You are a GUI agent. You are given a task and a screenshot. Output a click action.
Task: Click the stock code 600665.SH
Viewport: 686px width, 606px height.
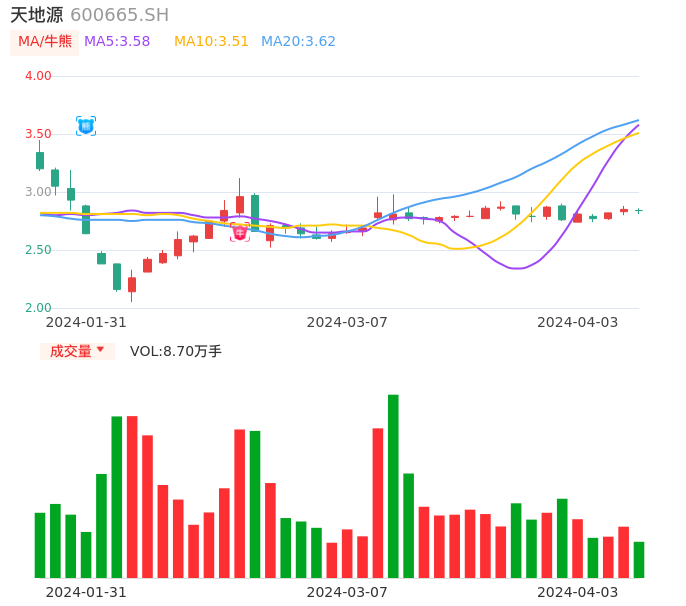click(119, 15)
